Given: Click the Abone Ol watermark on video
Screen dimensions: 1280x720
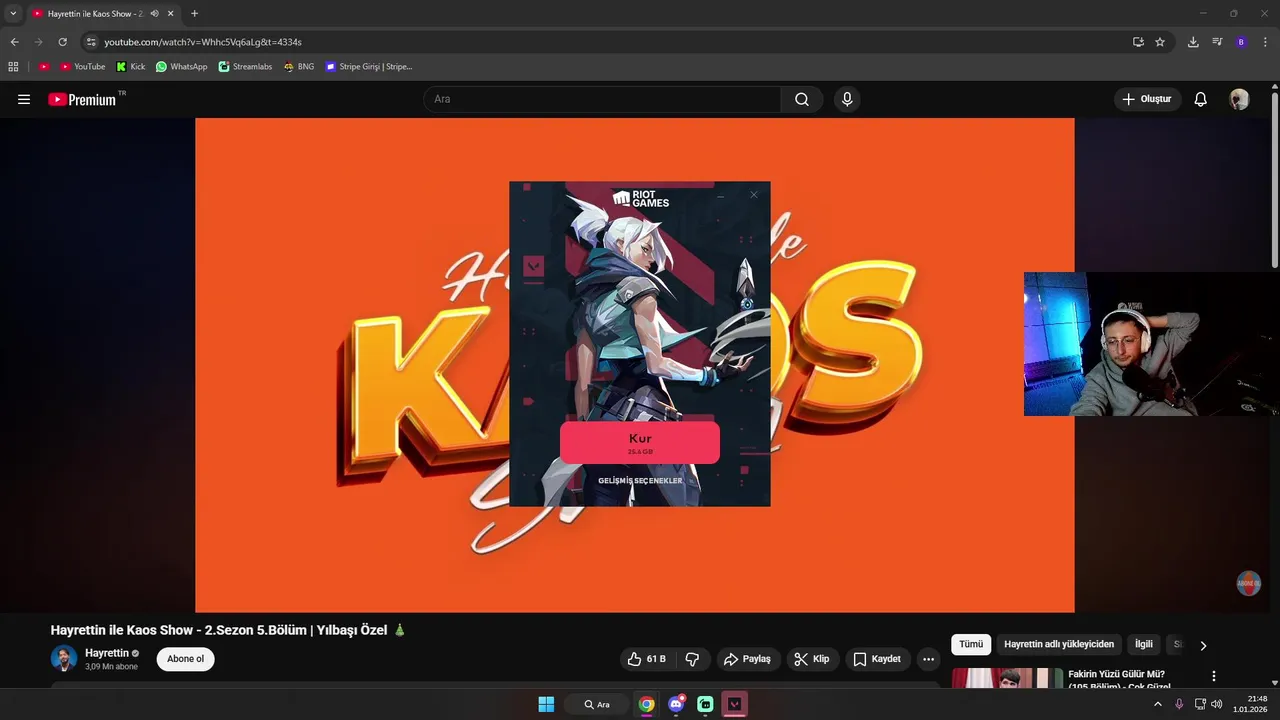Looking at the screenshot, I should (1249, 583).
